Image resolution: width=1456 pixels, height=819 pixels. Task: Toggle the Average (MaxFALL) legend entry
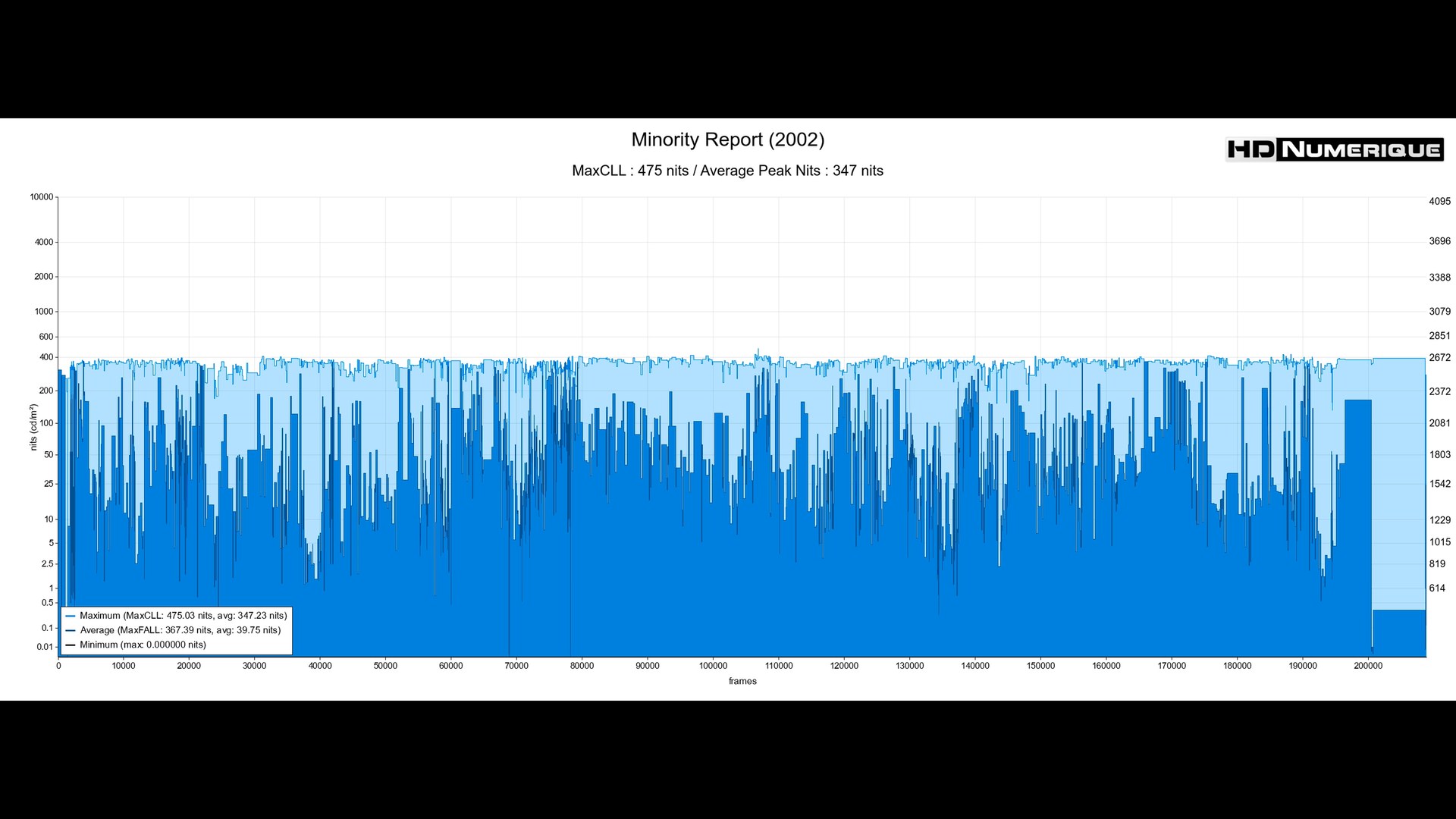pos(180,630)
